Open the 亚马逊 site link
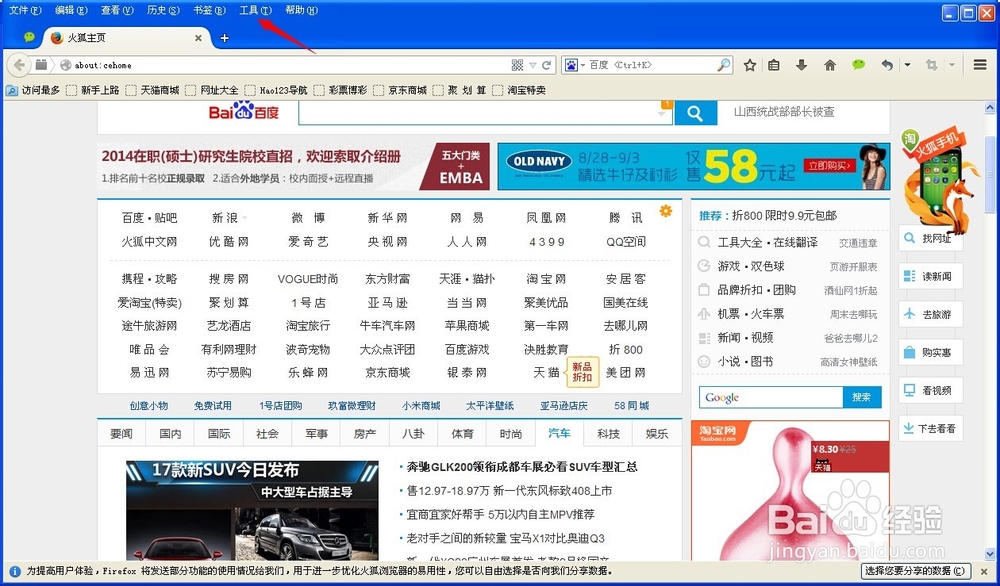 [387, 302]
